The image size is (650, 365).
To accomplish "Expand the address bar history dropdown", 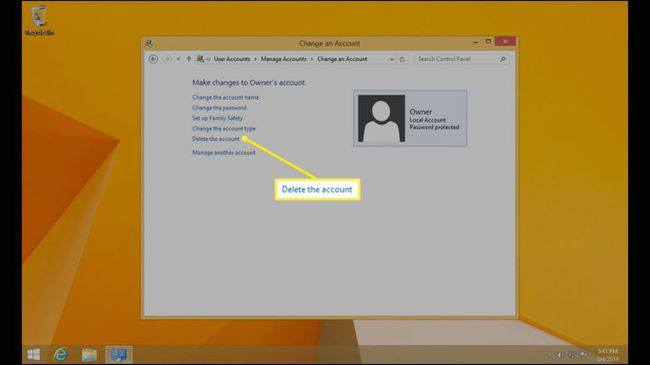I will click(392, 59).
